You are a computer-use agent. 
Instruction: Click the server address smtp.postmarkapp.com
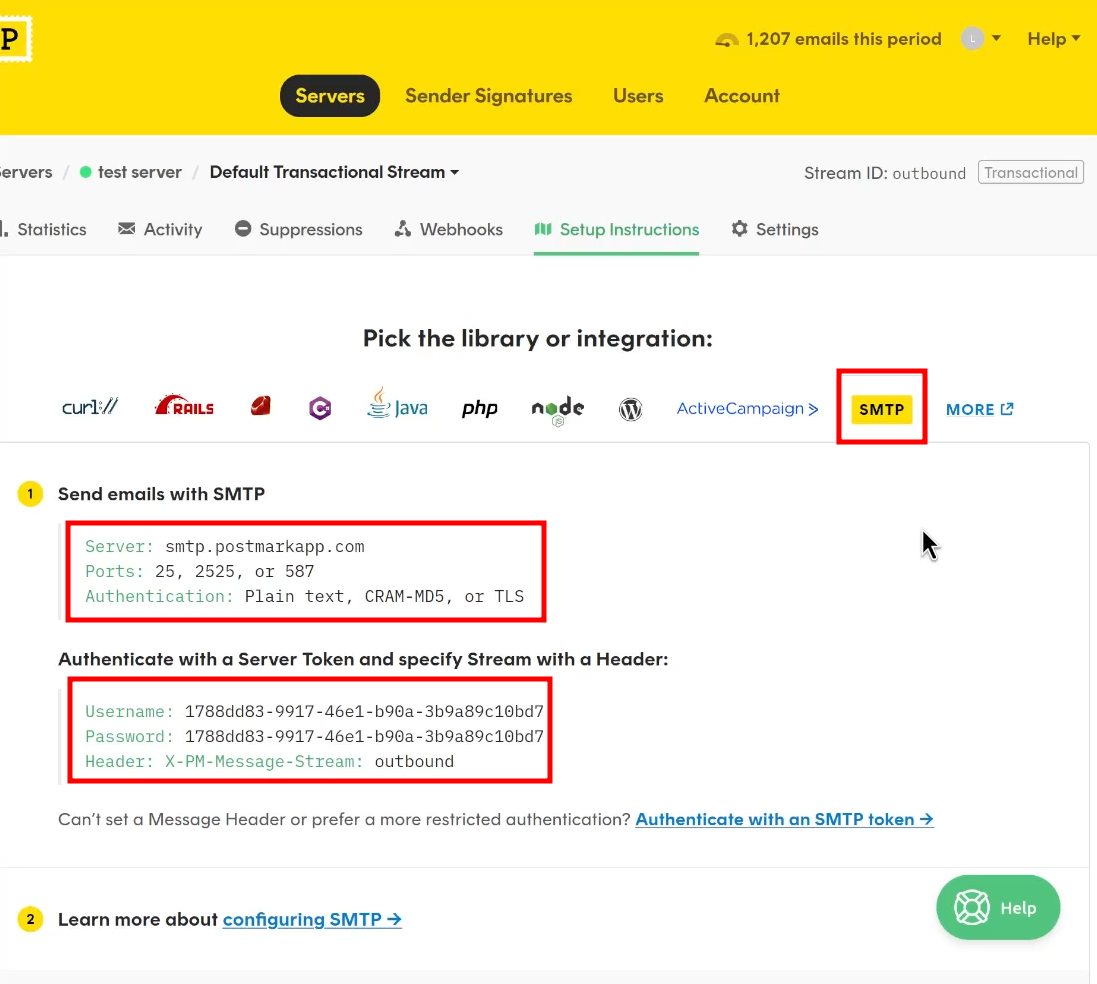click(x=264, y=547)
